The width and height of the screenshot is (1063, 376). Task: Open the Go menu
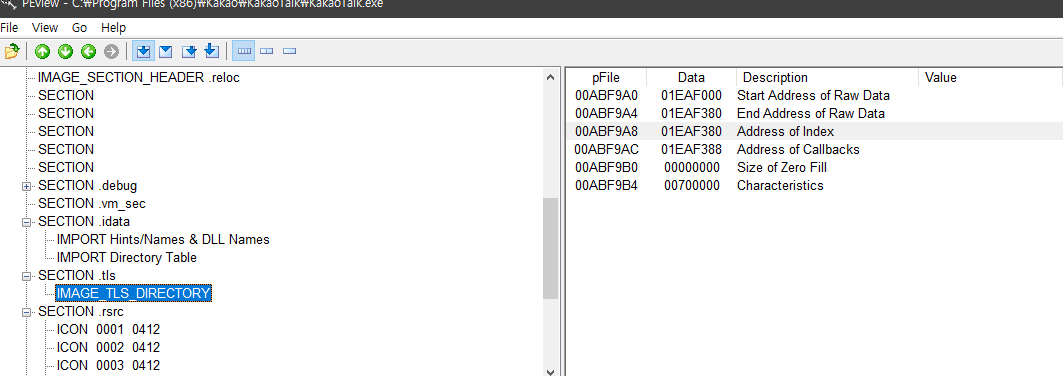[x=79, y=28]
